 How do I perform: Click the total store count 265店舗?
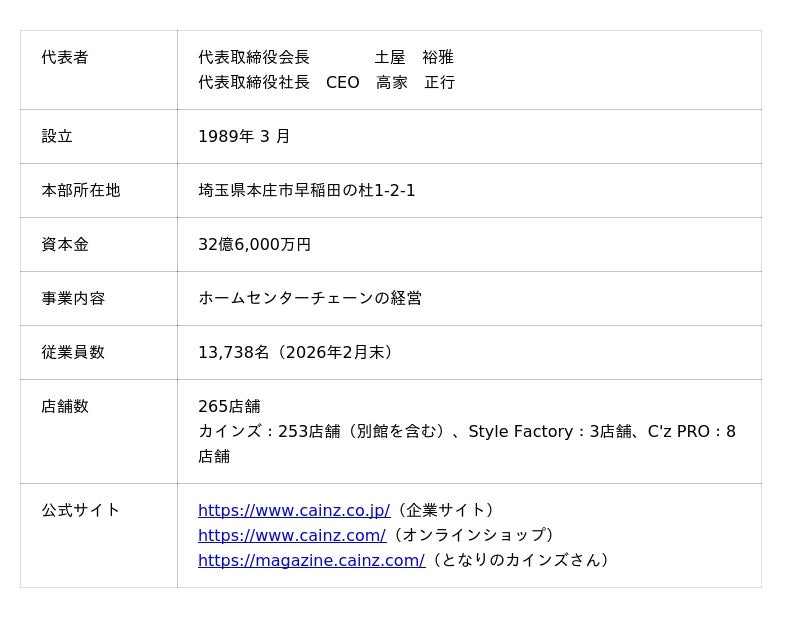tap(229, 406)
